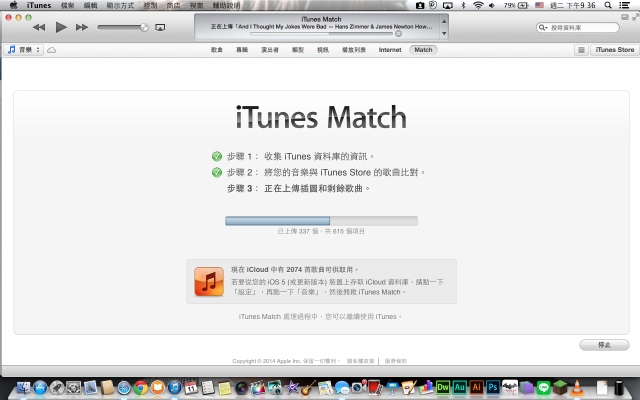Open VLC cone icon in dock
640x400 pixels.
point(577,387)
